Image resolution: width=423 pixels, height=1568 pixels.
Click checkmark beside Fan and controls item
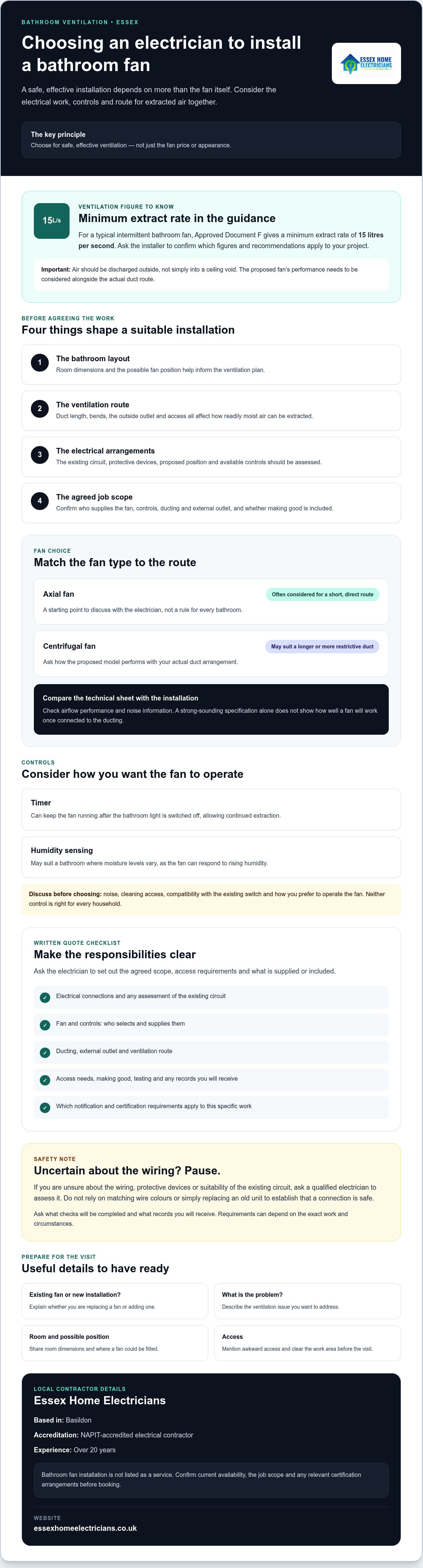45,1025
